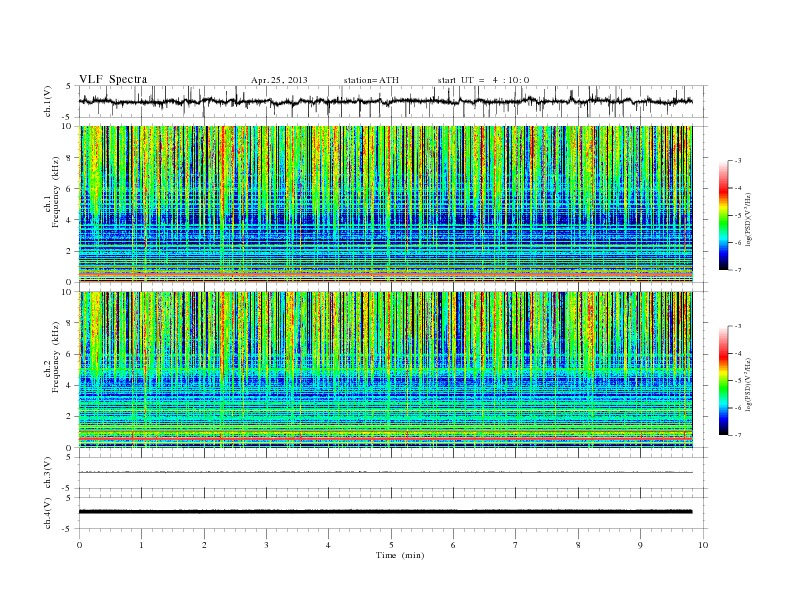The height and width of the screenshot is (612, 792).
Task: Click the ch.1 spectrogram color scale bar
Action: click(x=723, y=216)
